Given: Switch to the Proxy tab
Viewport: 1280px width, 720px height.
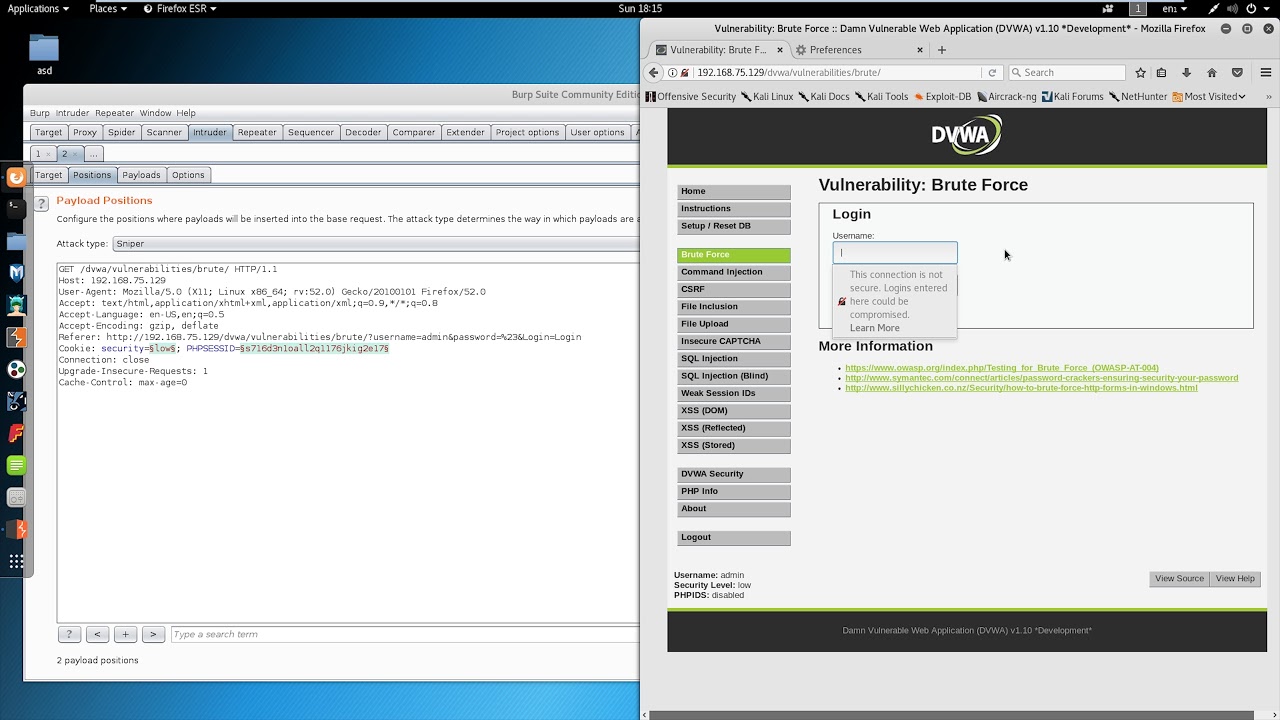Looking at the screenshot, I should pos(85,132).
